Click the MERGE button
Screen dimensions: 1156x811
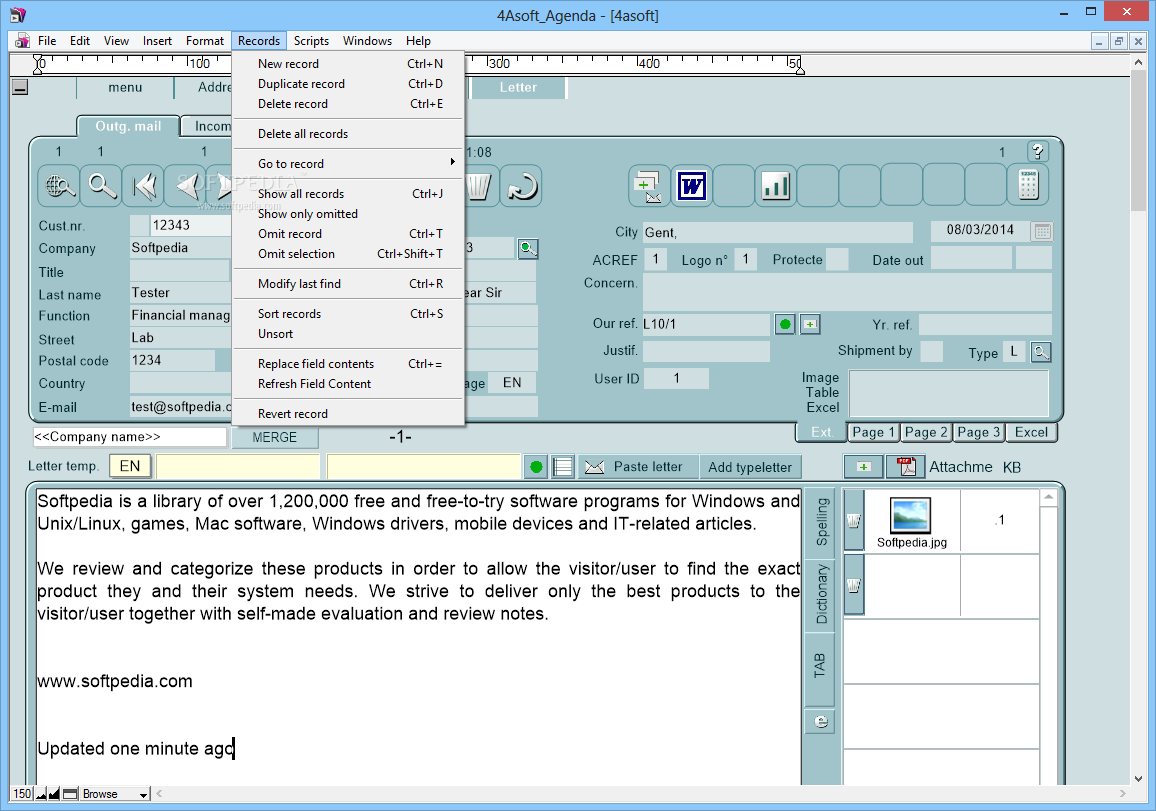pos(275,438)
